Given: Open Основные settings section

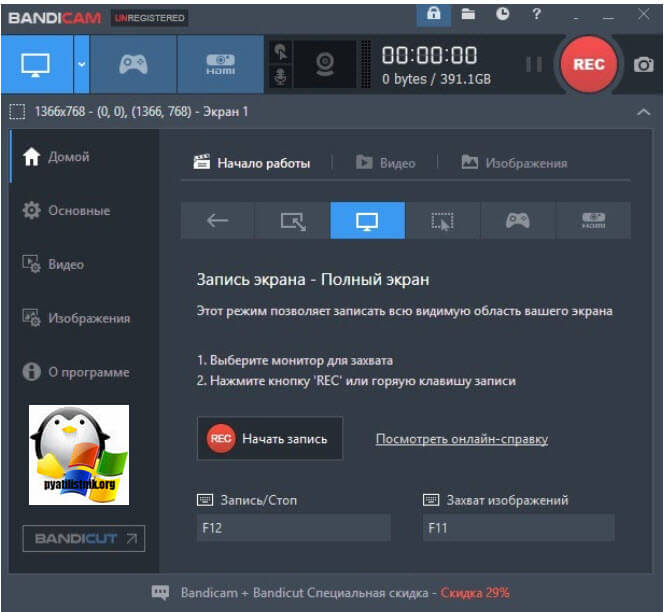Looking at the screenshot, I should (x=66, y=211).
